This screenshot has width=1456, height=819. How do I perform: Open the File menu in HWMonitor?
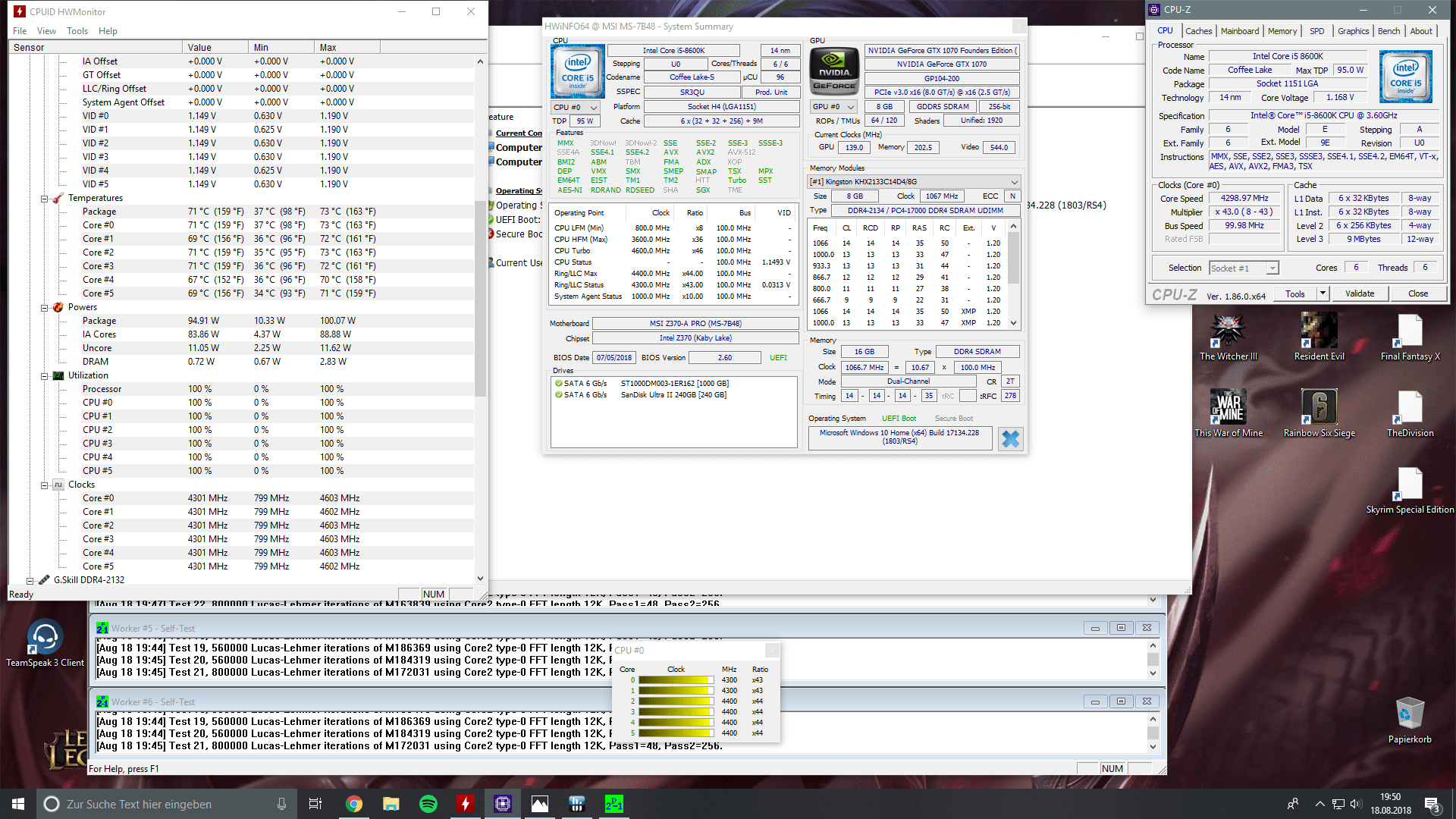pyautogui.click(x=20, y=31)
